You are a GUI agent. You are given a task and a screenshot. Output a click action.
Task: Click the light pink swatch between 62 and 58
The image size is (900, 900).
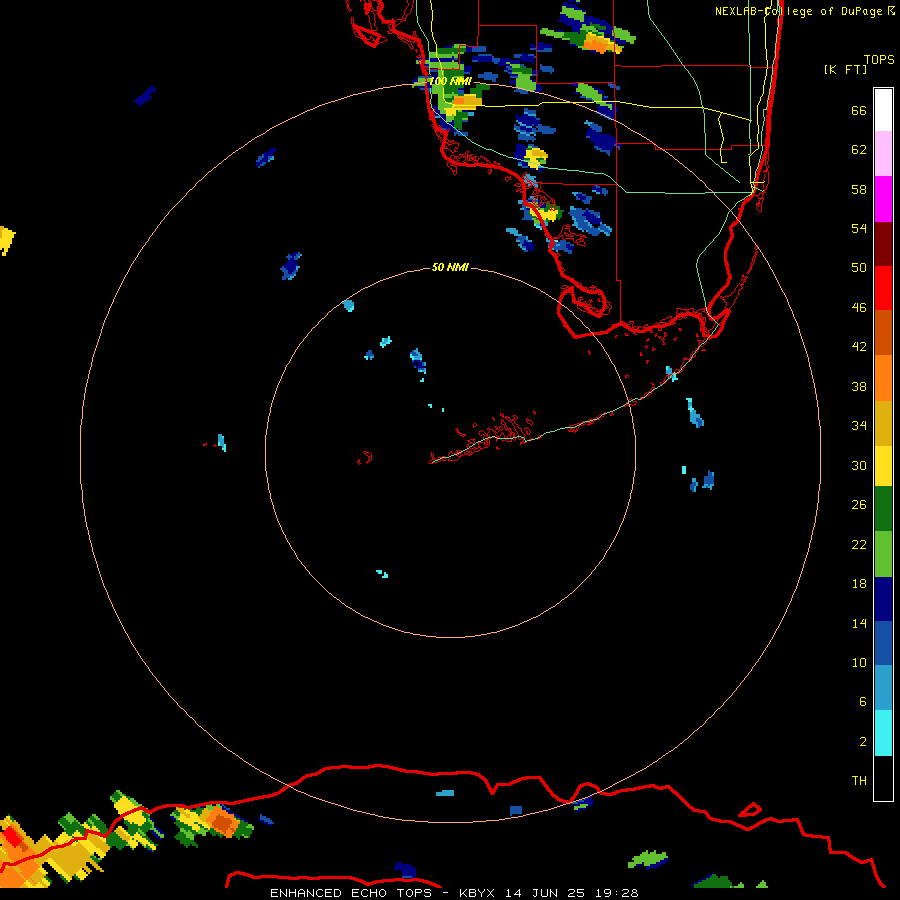pos(883,153)
